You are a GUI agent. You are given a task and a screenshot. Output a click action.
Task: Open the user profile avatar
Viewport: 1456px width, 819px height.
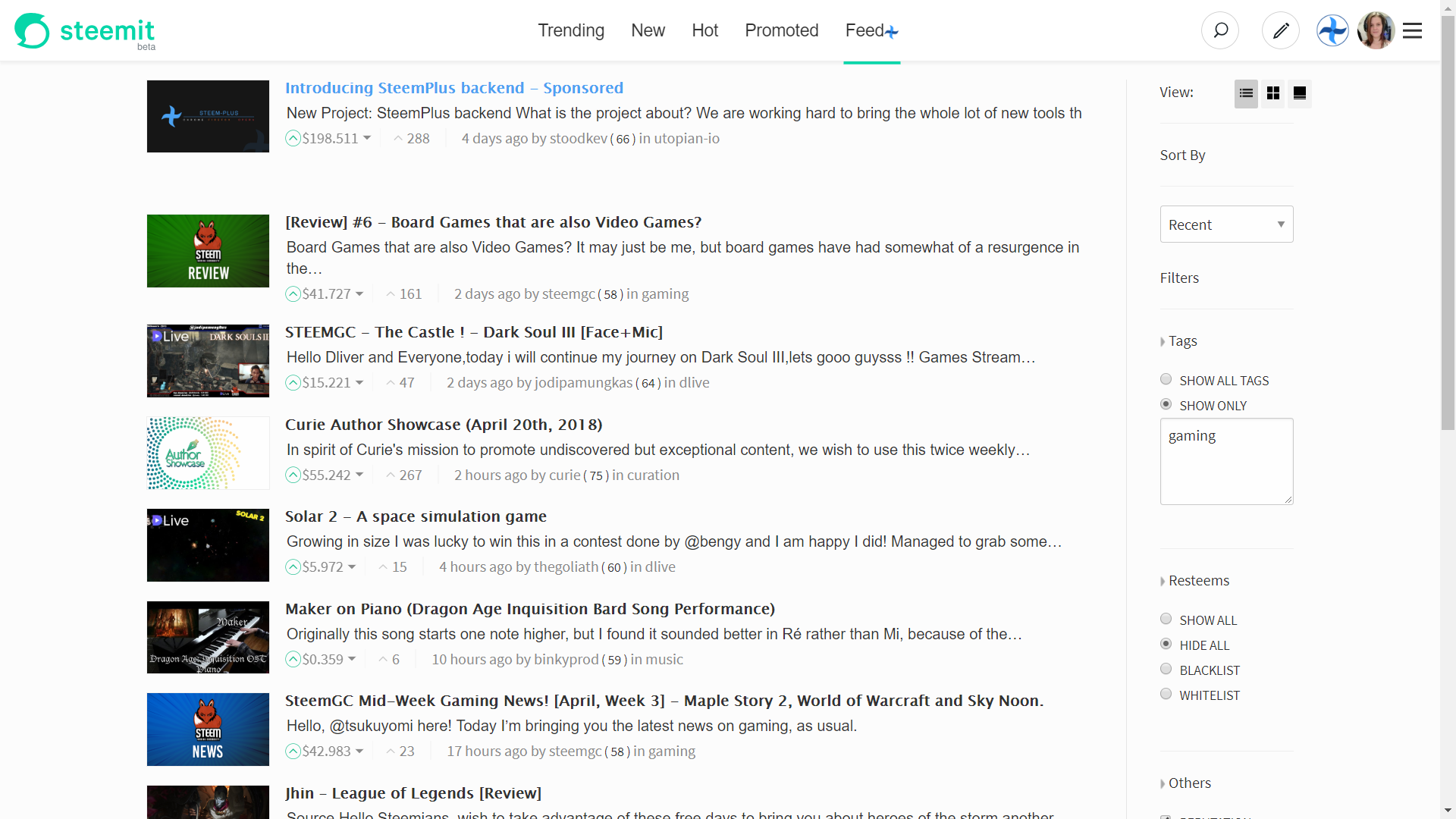[x=1376, y=30]
